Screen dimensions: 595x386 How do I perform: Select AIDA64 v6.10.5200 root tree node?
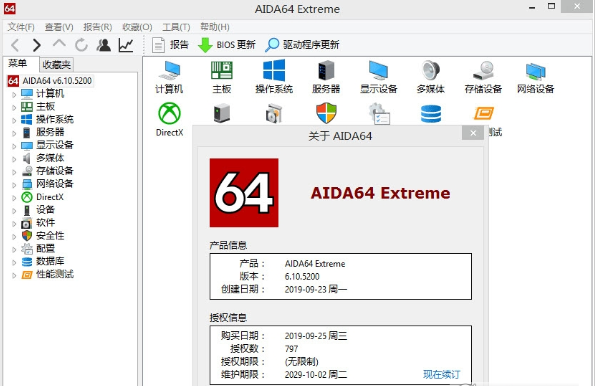tap(50, 81)
